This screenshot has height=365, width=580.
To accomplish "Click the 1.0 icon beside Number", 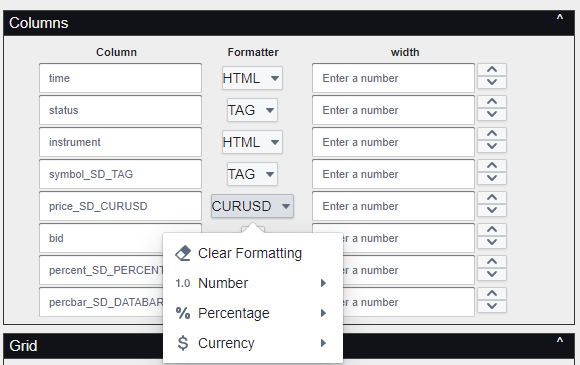I will tap(183, 283).
